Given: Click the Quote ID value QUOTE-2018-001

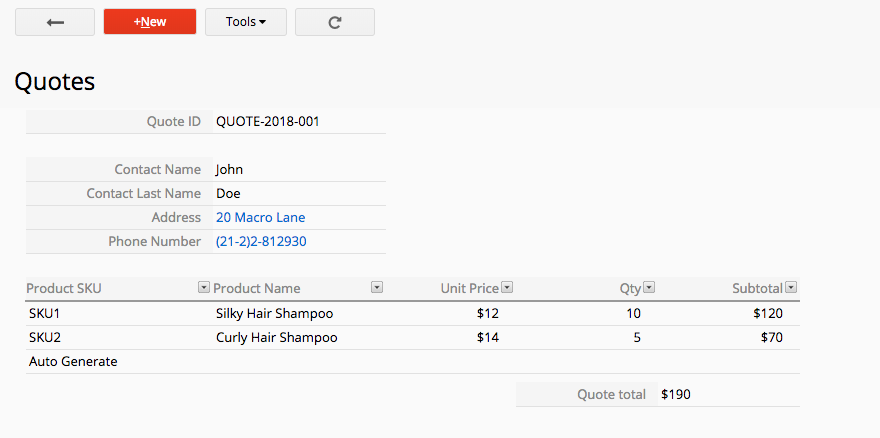Looking at the screenshot, I should click(268, 121).
